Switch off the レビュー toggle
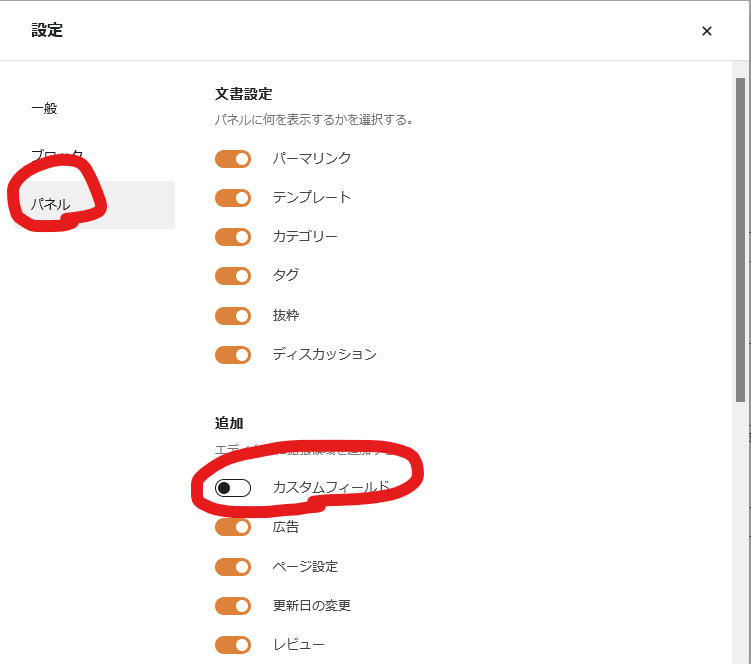Viewport: 751px width, 664px height. 233,645
